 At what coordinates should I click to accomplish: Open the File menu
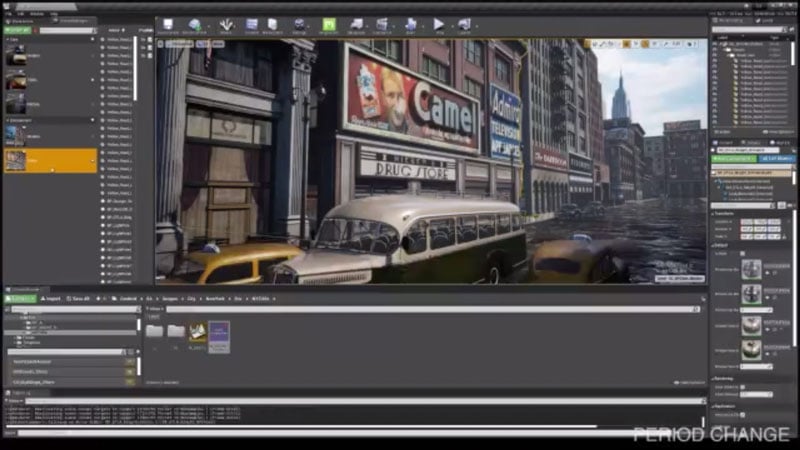(x=8, y=14)
